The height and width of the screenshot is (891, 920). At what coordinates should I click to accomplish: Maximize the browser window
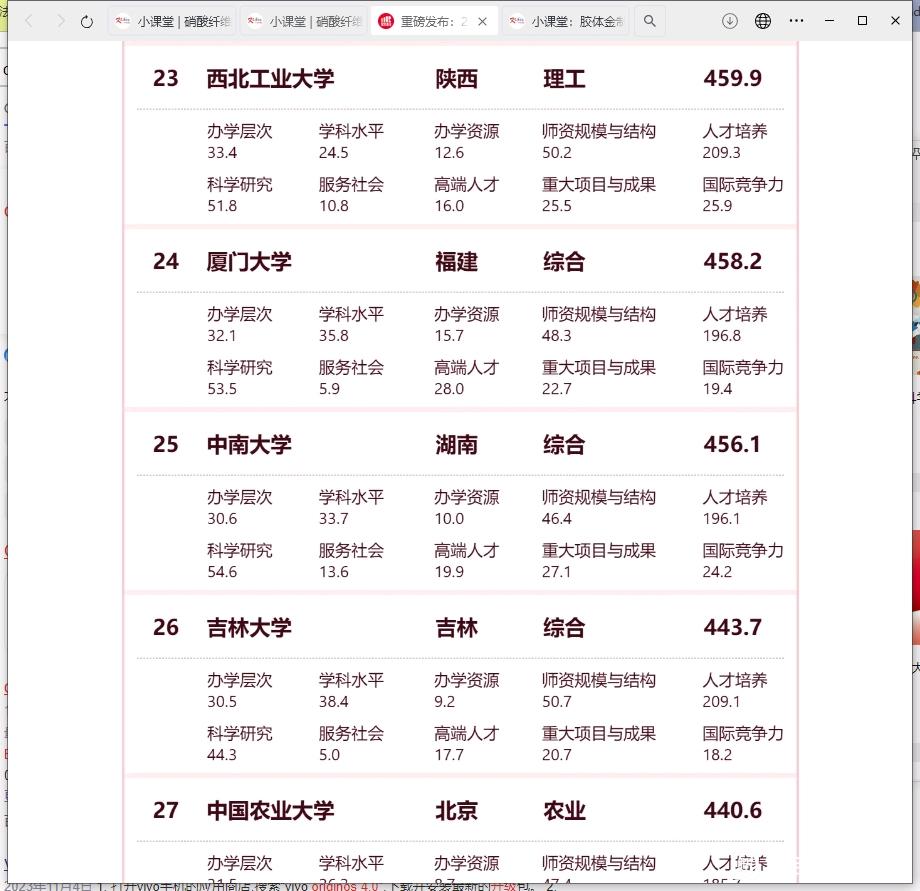[x=862, y=21]
